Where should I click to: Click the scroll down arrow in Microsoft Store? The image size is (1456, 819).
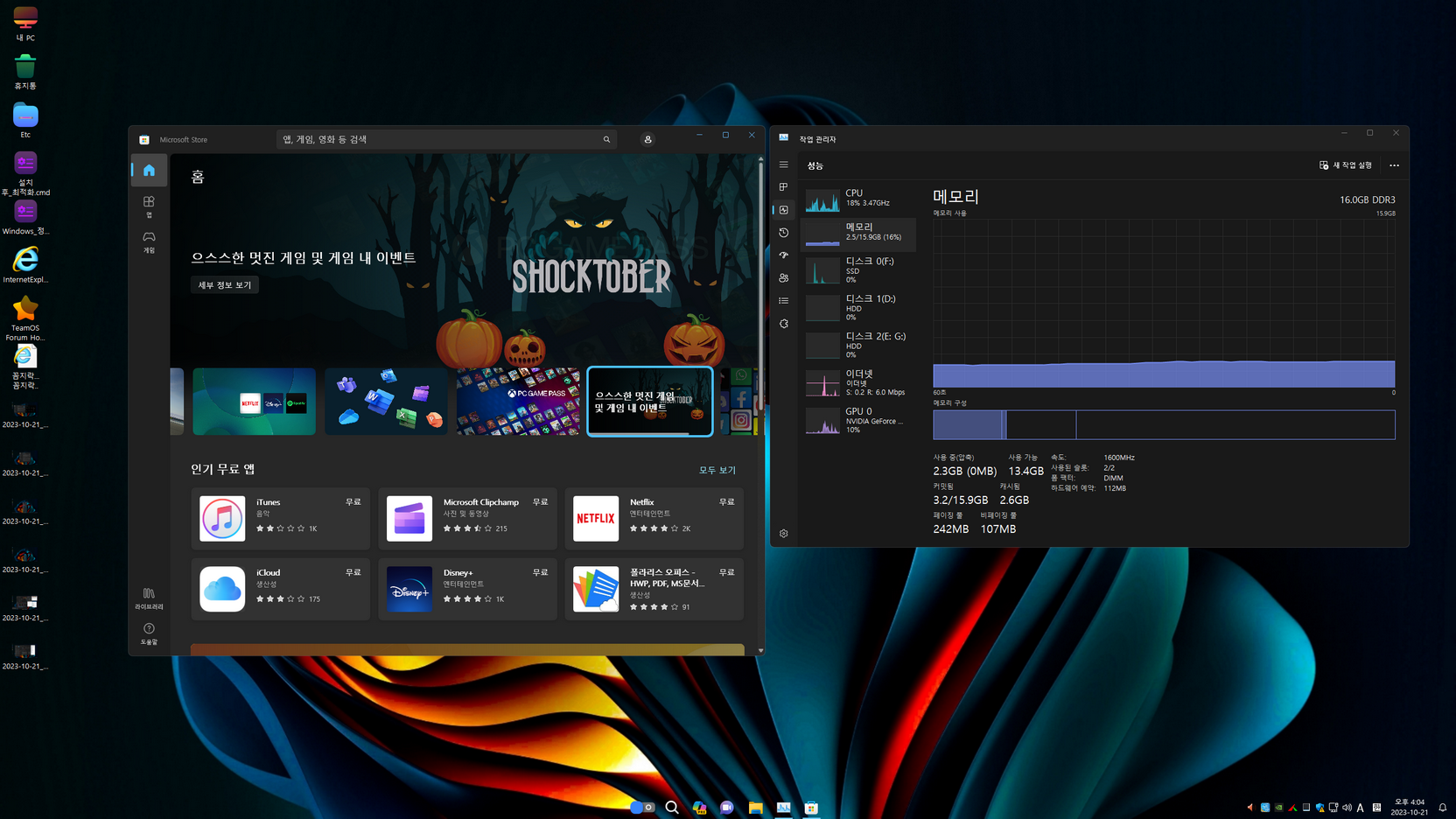pos(760,650)
